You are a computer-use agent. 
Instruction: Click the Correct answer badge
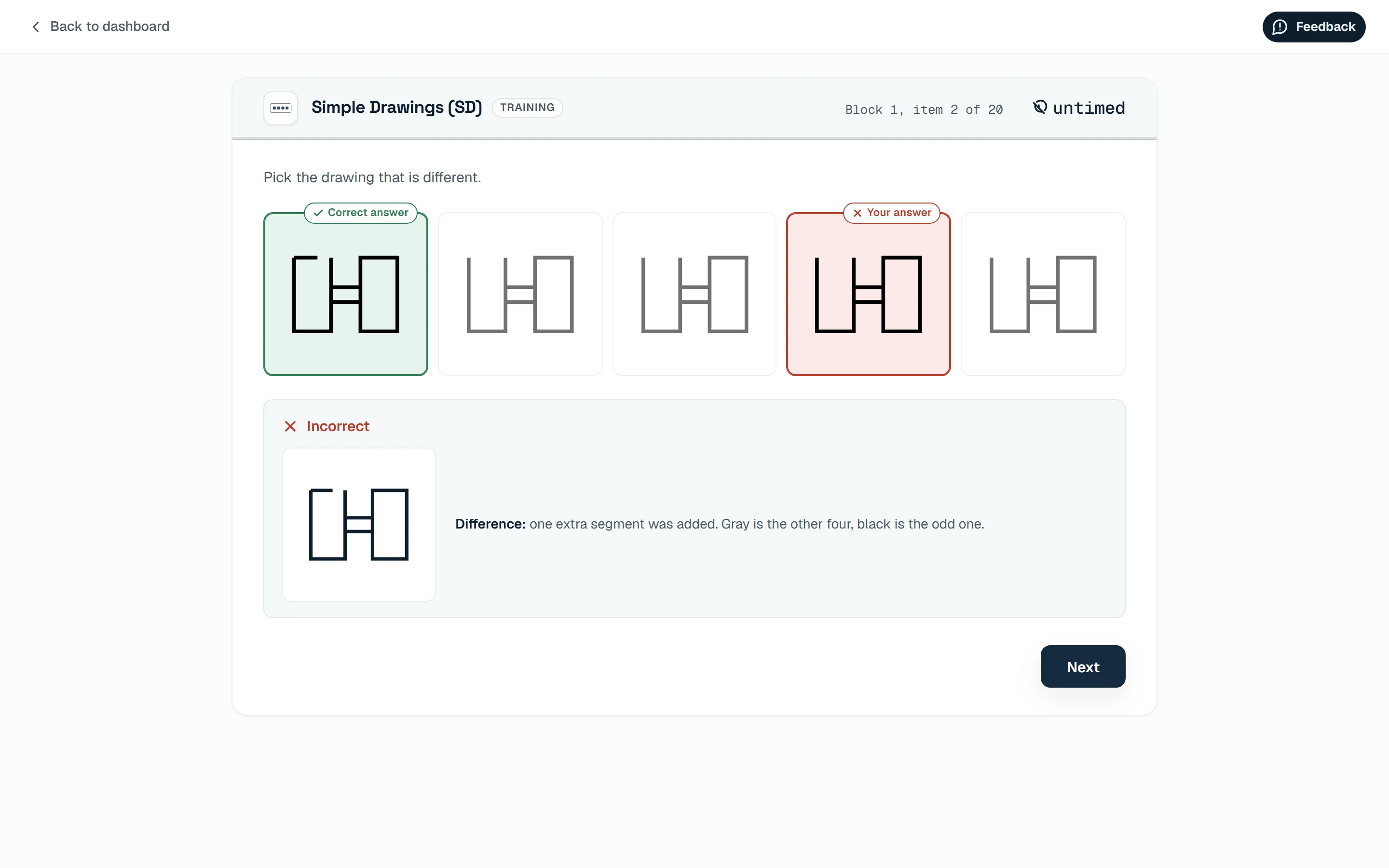(360, 212)
